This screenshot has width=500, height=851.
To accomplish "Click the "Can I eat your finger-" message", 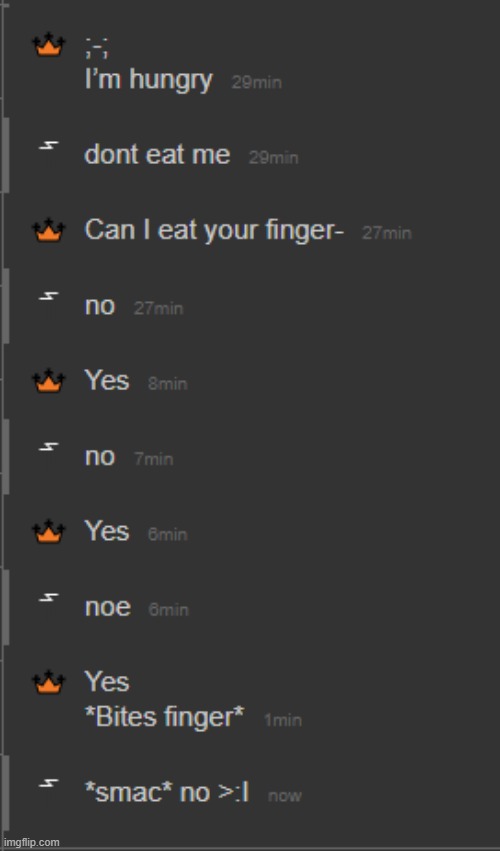I will [x=214, y=231].
